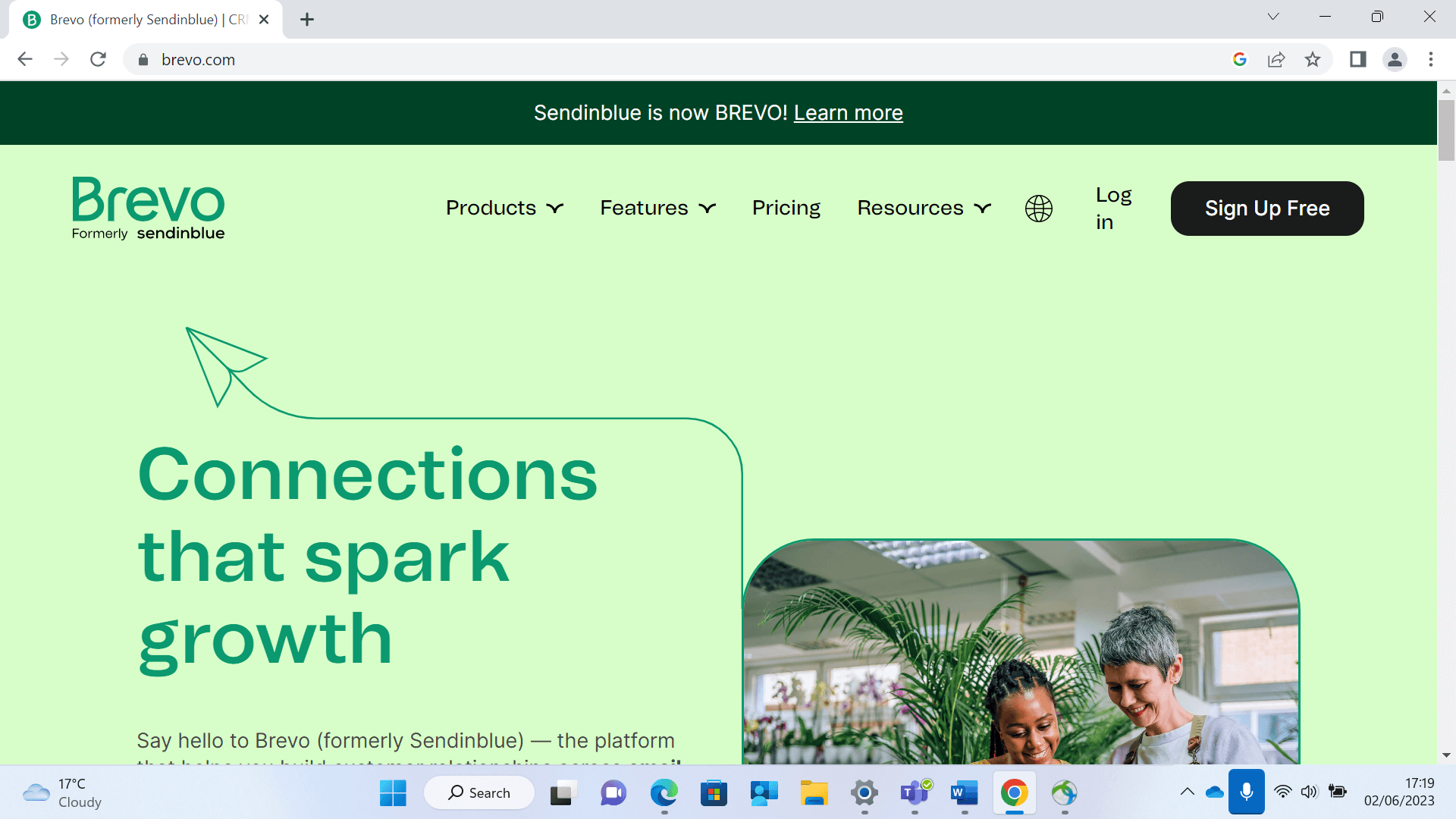Open weather widget 17°C Cloudy

62,793
